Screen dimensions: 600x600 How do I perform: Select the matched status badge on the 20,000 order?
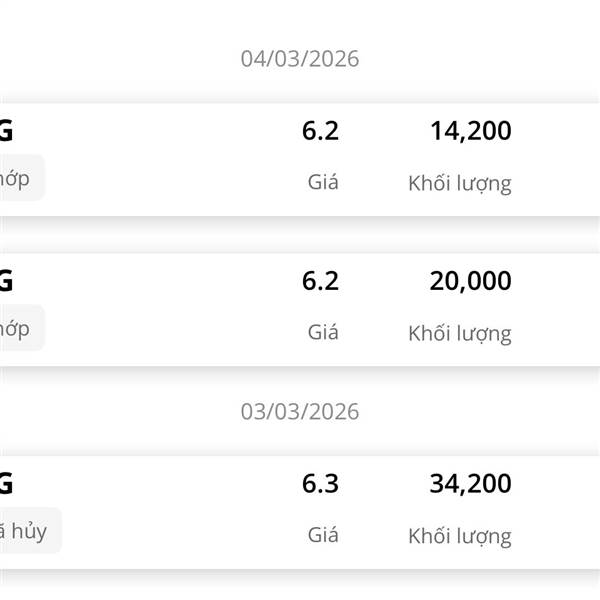[18, 328]
